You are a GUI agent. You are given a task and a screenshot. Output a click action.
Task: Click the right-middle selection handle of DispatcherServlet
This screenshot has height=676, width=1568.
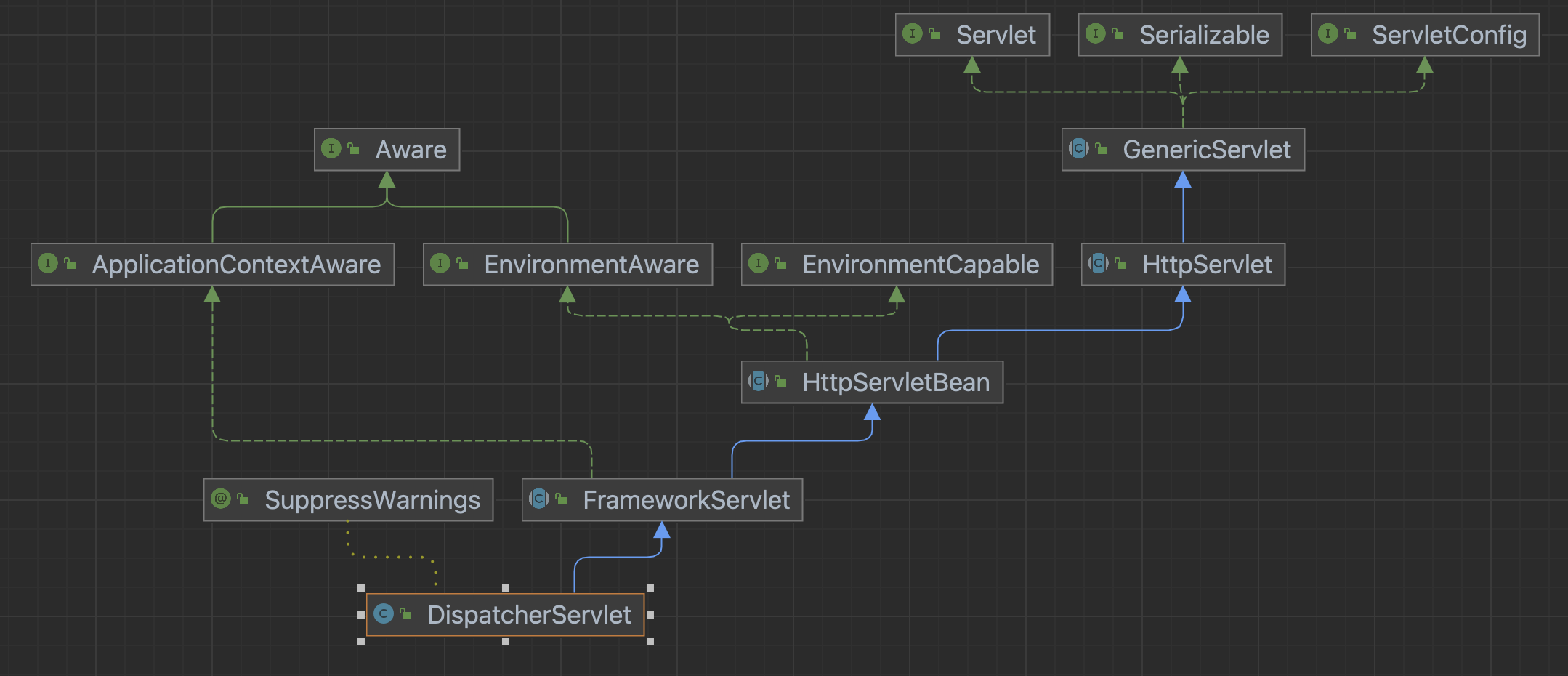(650, 615)
